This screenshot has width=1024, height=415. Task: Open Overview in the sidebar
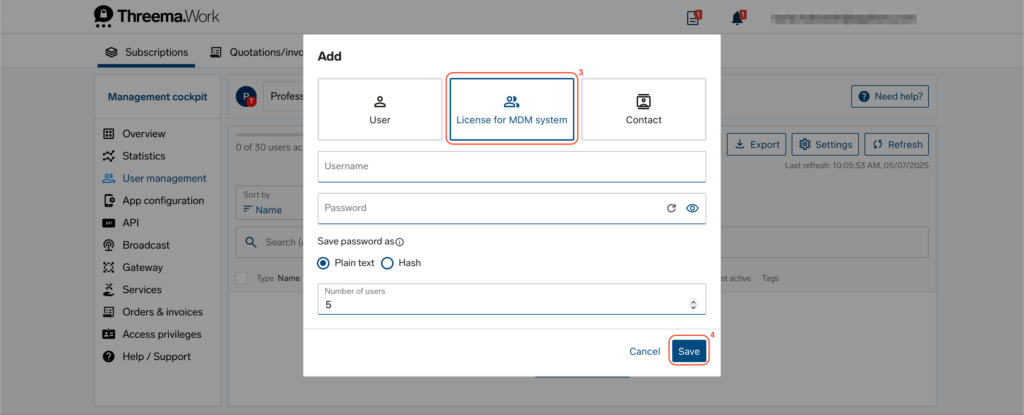pos(144,133)
